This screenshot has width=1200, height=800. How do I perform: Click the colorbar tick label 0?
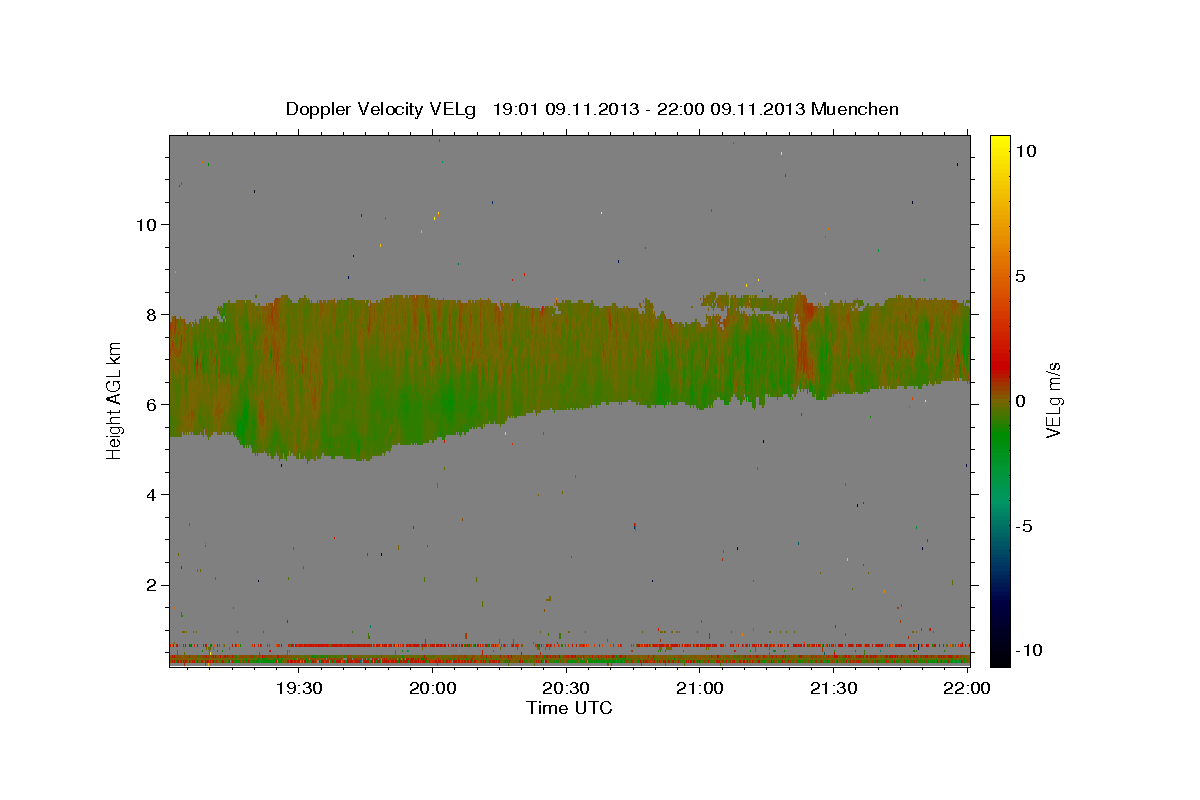[1021, 400]
